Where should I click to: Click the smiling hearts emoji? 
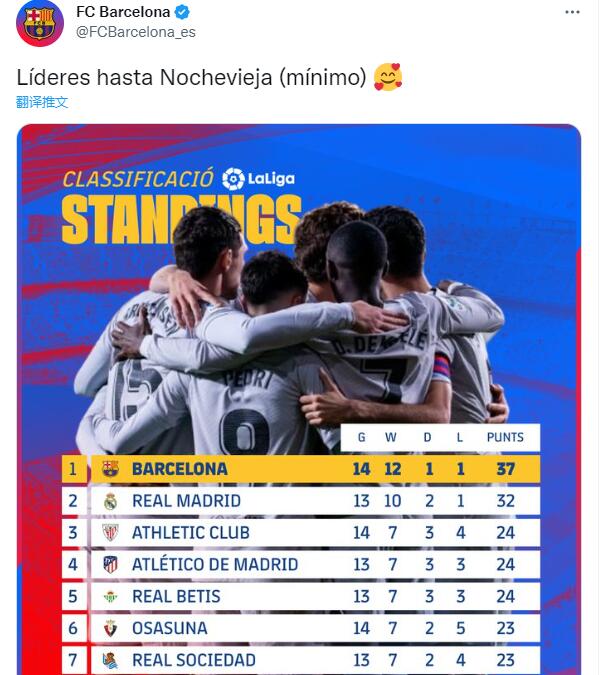tap(388, 77)
